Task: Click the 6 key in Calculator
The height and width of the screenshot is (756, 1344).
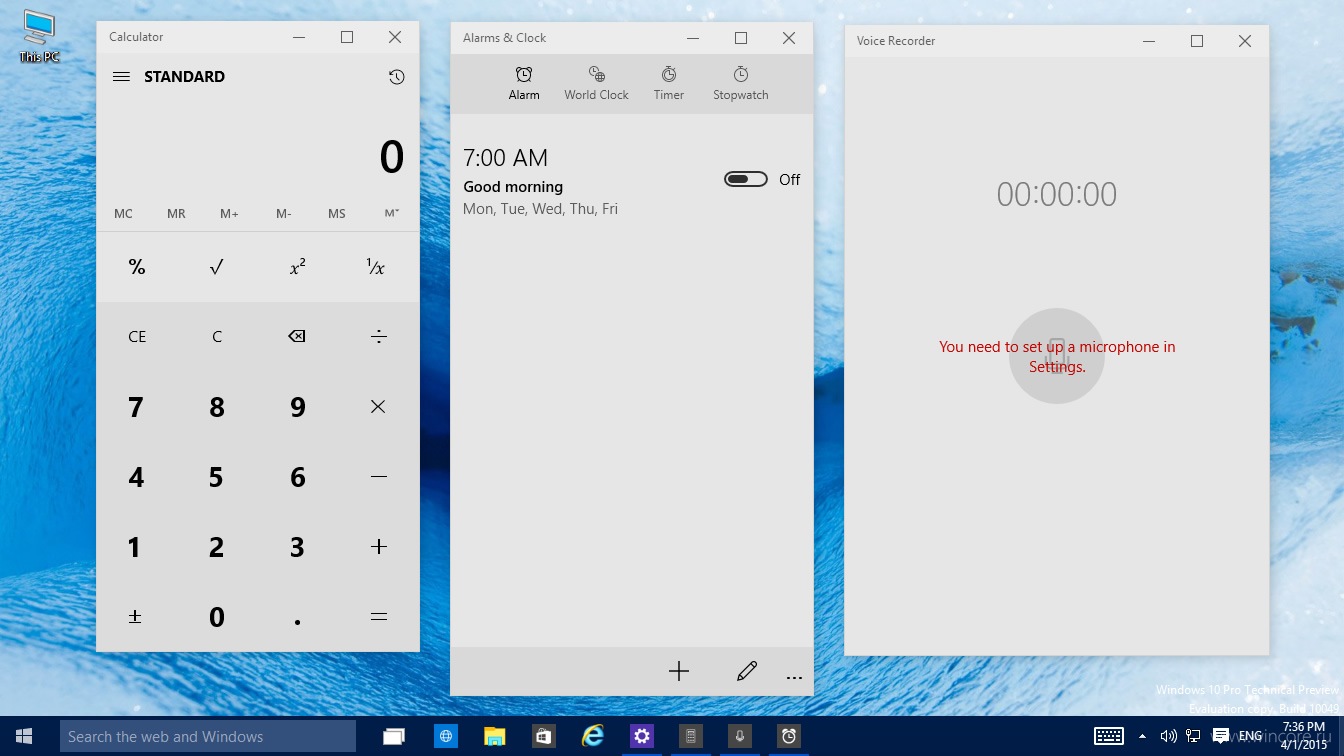Action: 297,477
